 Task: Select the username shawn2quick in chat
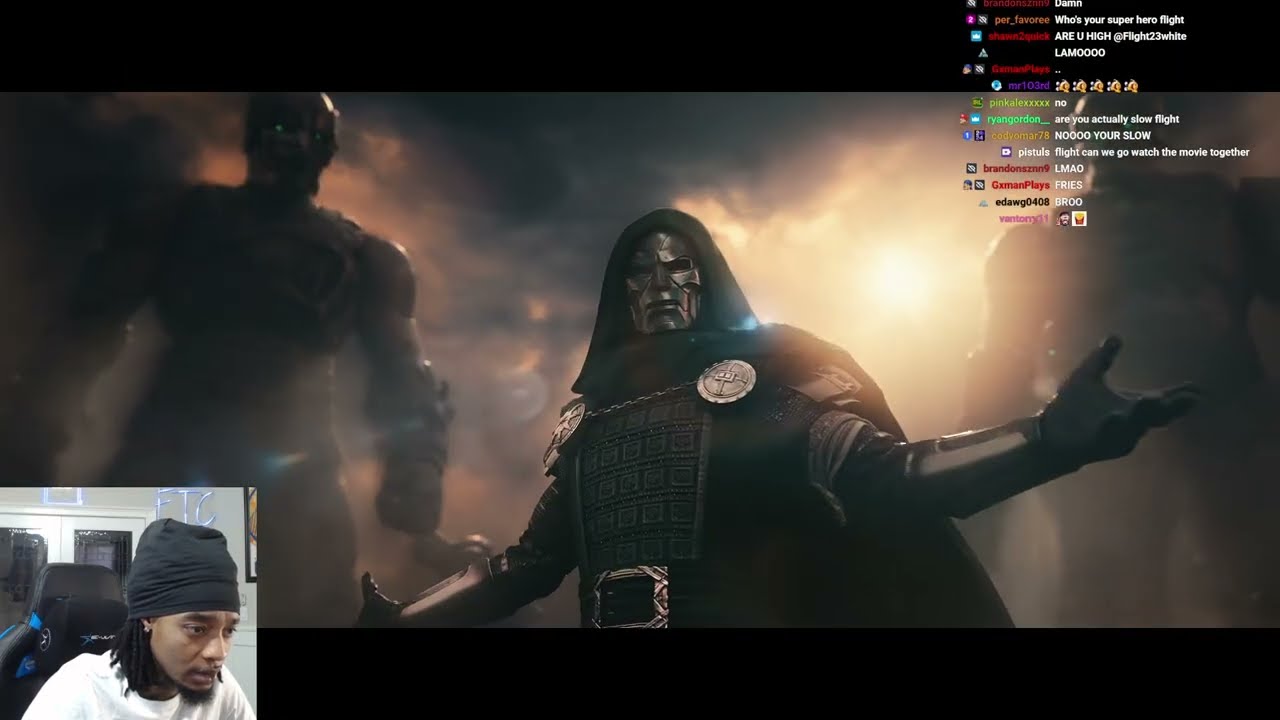click(1019, 36)
